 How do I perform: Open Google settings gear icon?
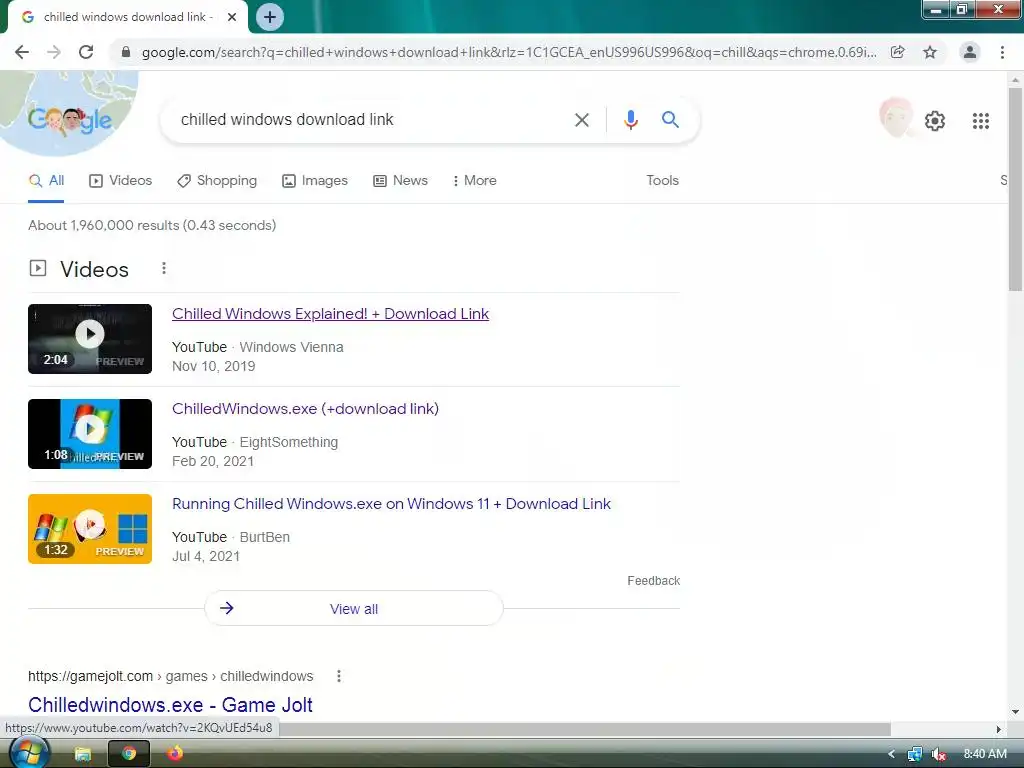pyautogui.click(x=935, y=121)
